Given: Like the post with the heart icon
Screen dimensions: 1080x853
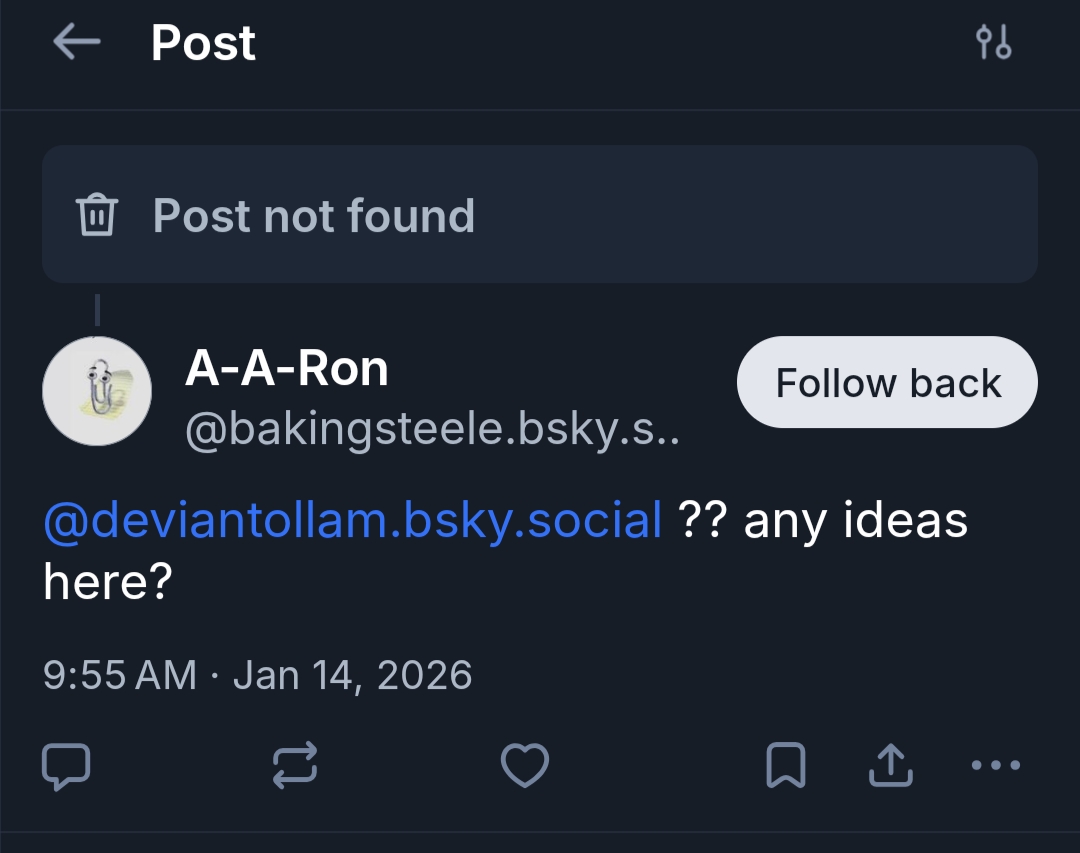Looking at the screenshot, I should tap(524, 766).
